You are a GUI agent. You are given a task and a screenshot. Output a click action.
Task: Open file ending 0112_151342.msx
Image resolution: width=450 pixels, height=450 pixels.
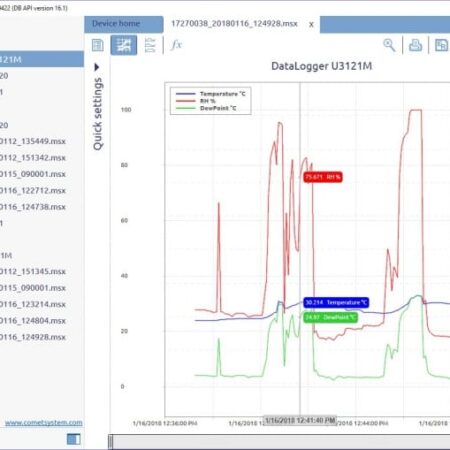33,158
